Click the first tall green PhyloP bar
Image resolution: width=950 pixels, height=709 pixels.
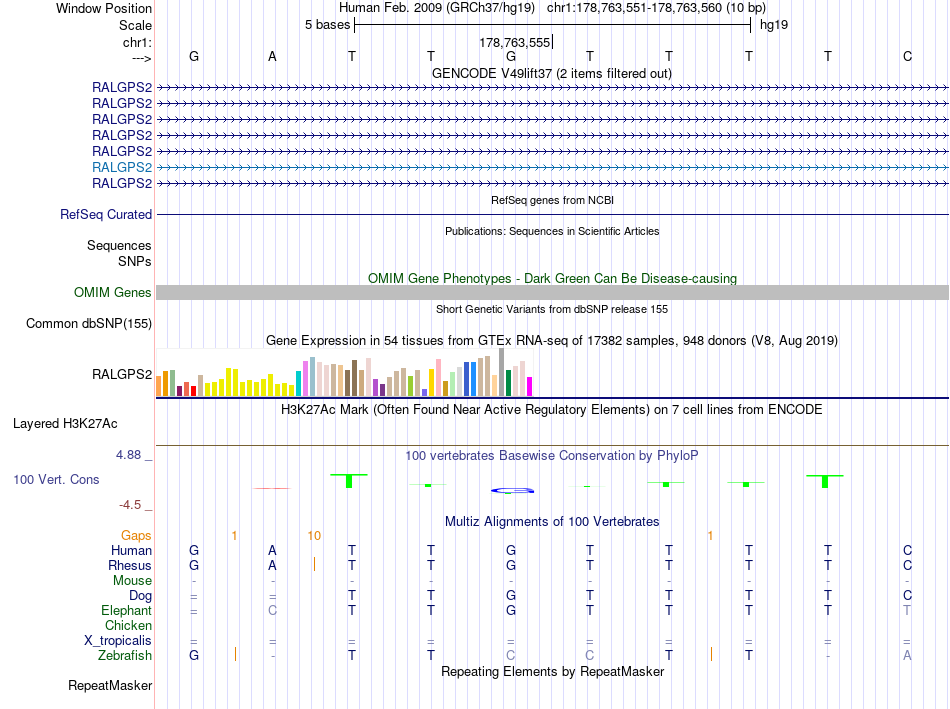point(349,481)
